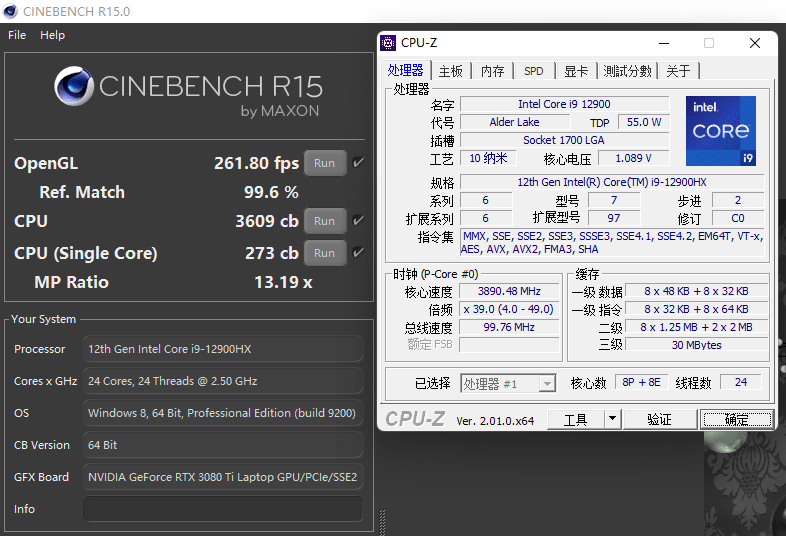Click the CB Version 64 Bit field

[223, 445]
